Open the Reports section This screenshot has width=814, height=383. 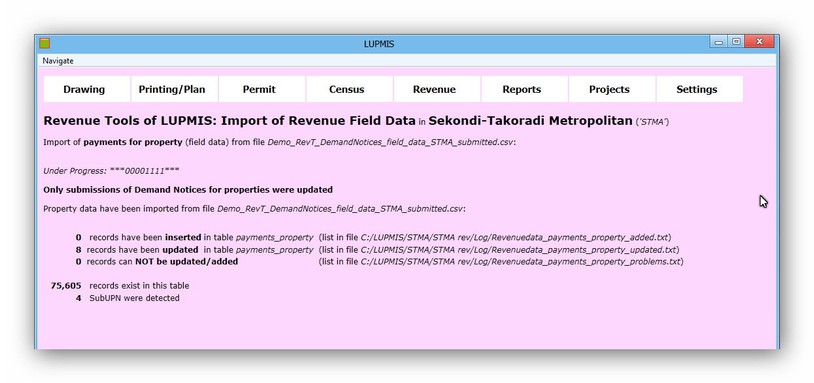tap(525, 89)
